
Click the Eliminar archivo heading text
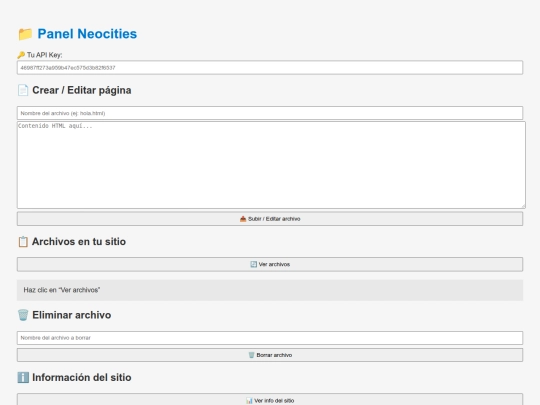(x=72, y=315)
